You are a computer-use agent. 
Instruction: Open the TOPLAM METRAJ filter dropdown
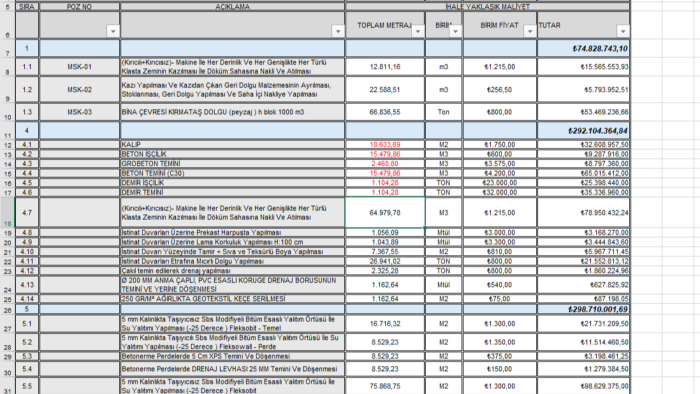[418, 31]
